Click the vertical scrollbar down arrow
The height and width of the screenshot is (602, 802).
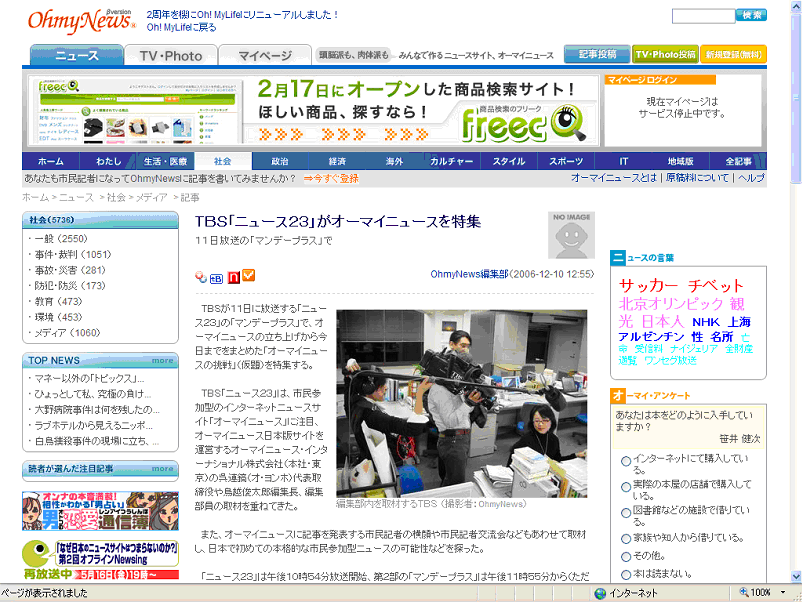796,576
